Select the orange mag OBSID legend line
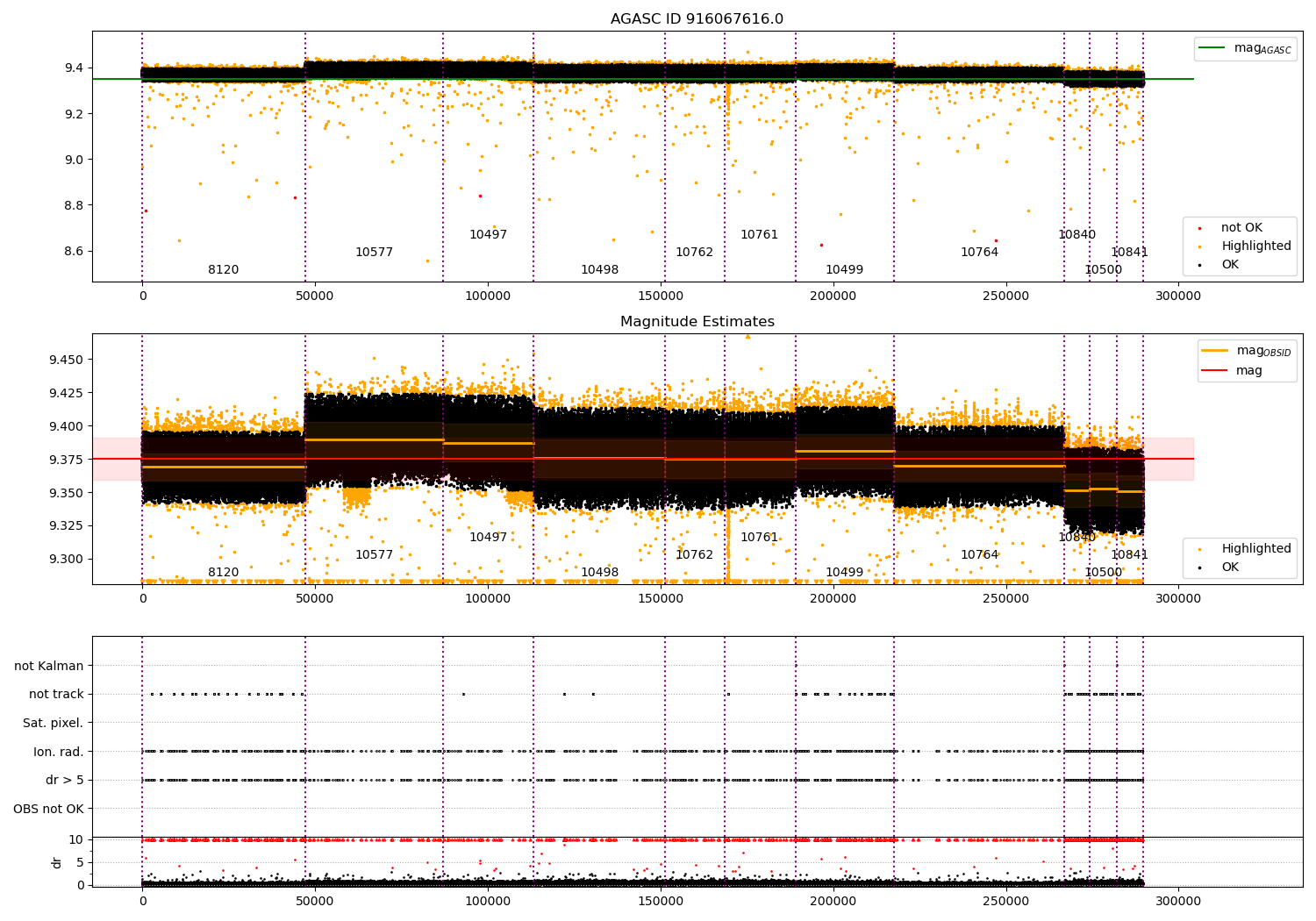Image resolution: width=1316 pixels, height=921 pixels. coord(1215,351)
